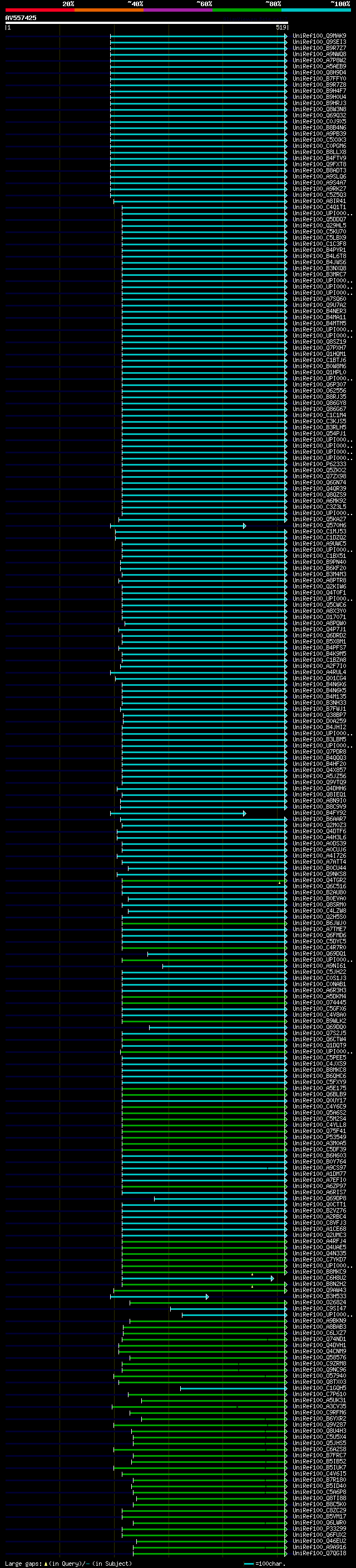This screenshot has width=356, height=1568.
Task: Select label UniRef100_Q5CWC6
Action: point(319,605)
